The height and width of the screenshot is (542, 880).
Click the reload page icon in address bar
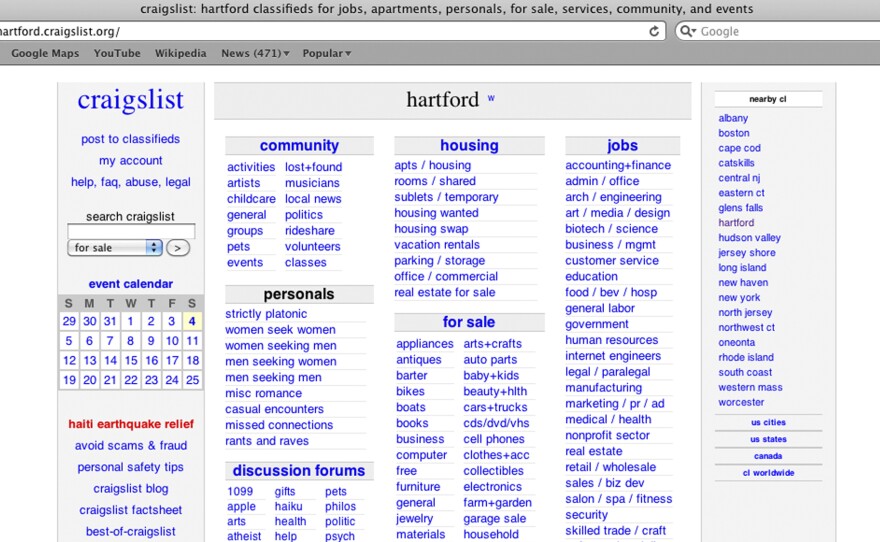(654, 31)
